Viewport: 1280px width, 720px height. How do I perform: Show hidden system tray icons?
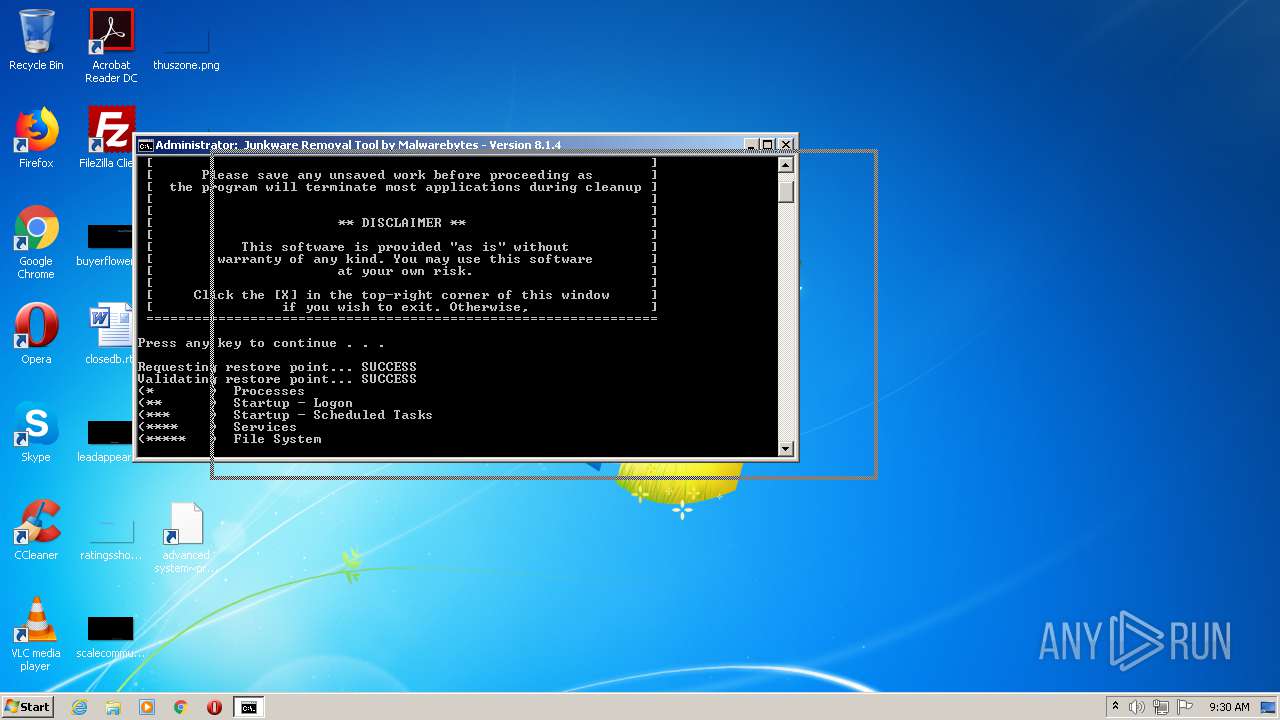pyautogui.click(x=1115, y=707)
